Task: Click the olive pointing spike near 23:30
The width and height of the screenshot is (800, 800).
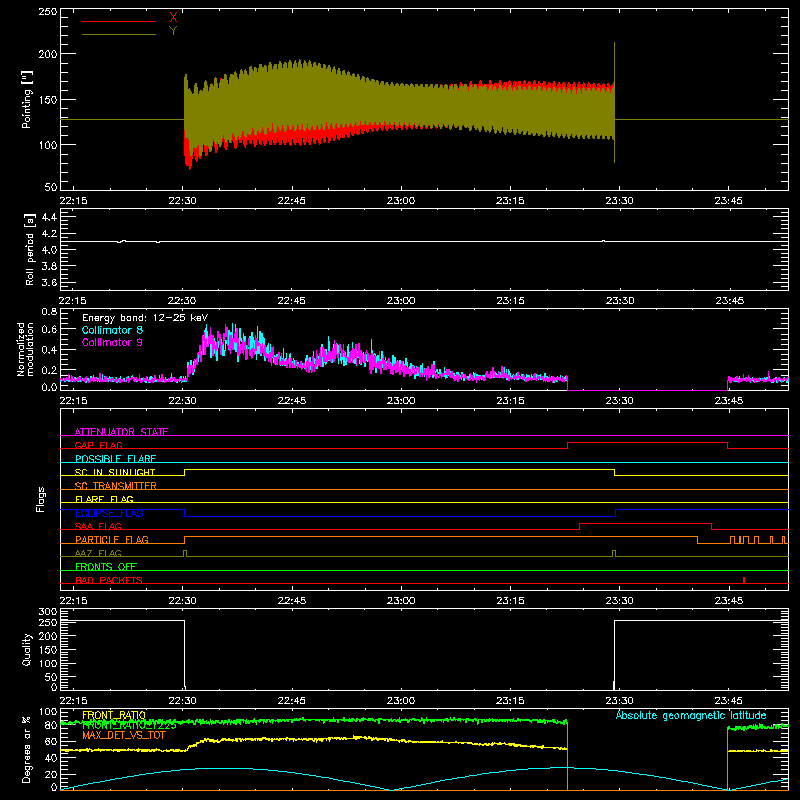Action: (614, 103)
